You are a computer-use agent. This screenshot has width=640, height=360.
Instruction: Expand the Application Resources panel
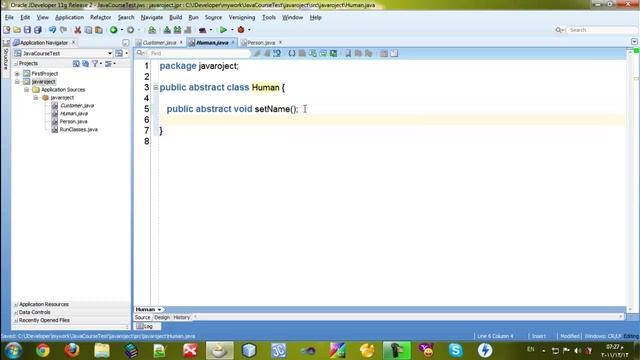pyautogui.click(x=16, y=304)
